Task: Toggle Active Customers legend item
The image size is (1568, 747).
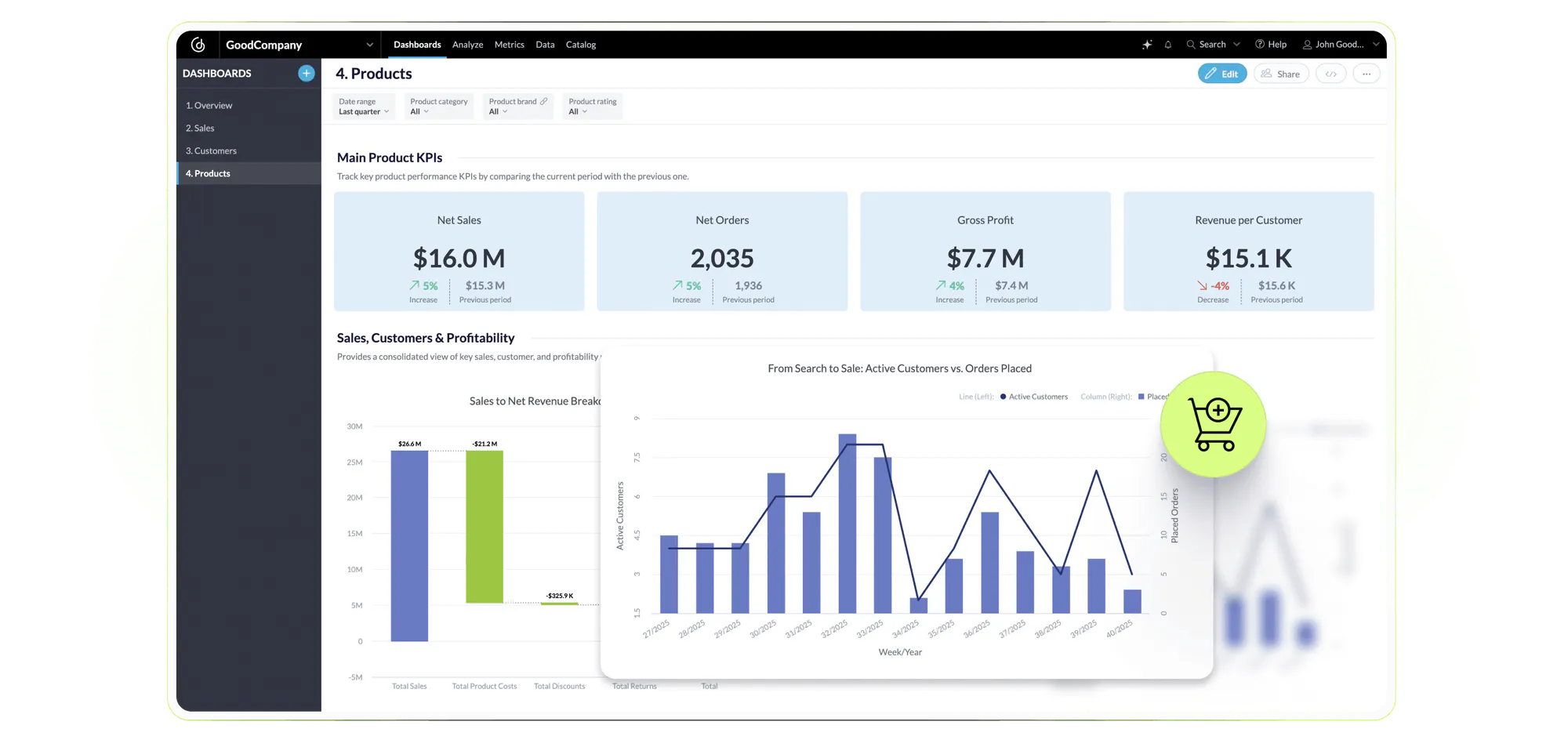Action: tap(1034, 397)
